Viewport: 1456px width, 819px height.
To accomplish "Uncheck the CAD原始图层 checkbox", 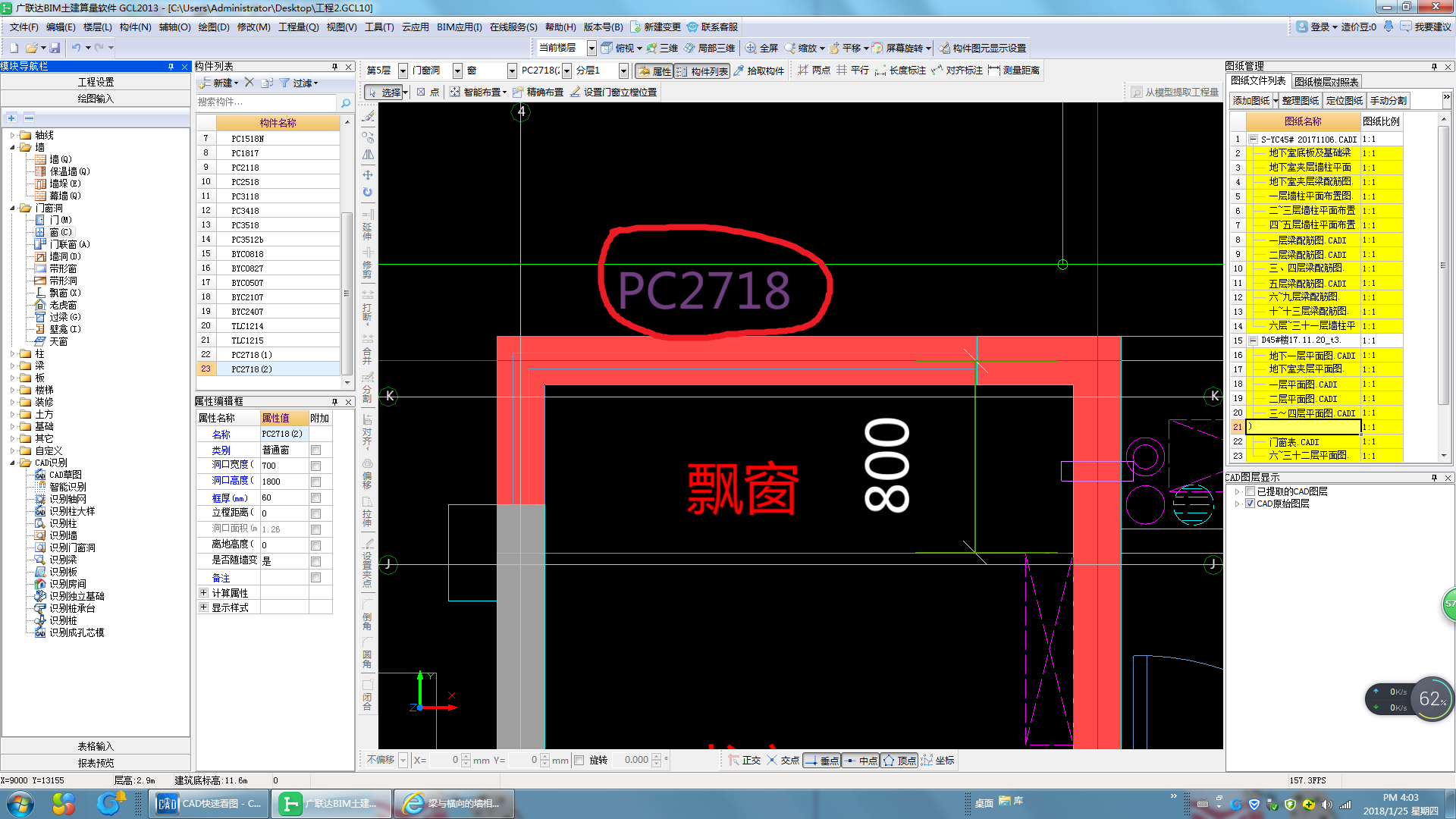I will [1250, 504].
